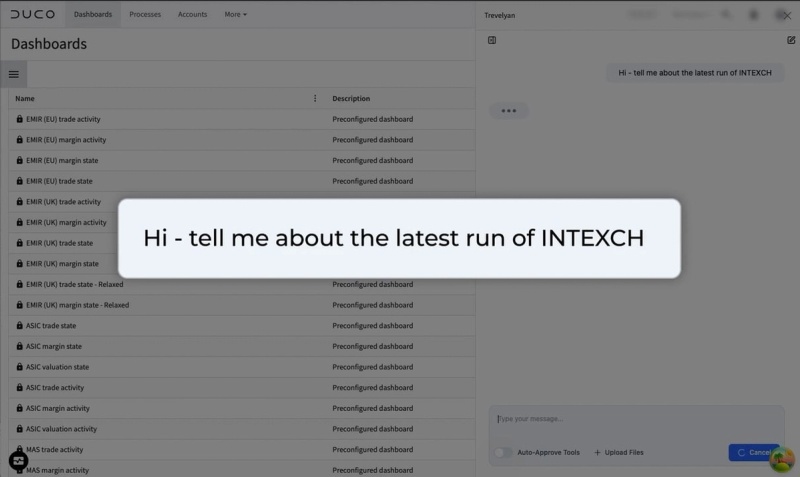The width and height of the screenshot is (800, 477).
Task: Click the DUCO logo
Action: click(33, 14)
